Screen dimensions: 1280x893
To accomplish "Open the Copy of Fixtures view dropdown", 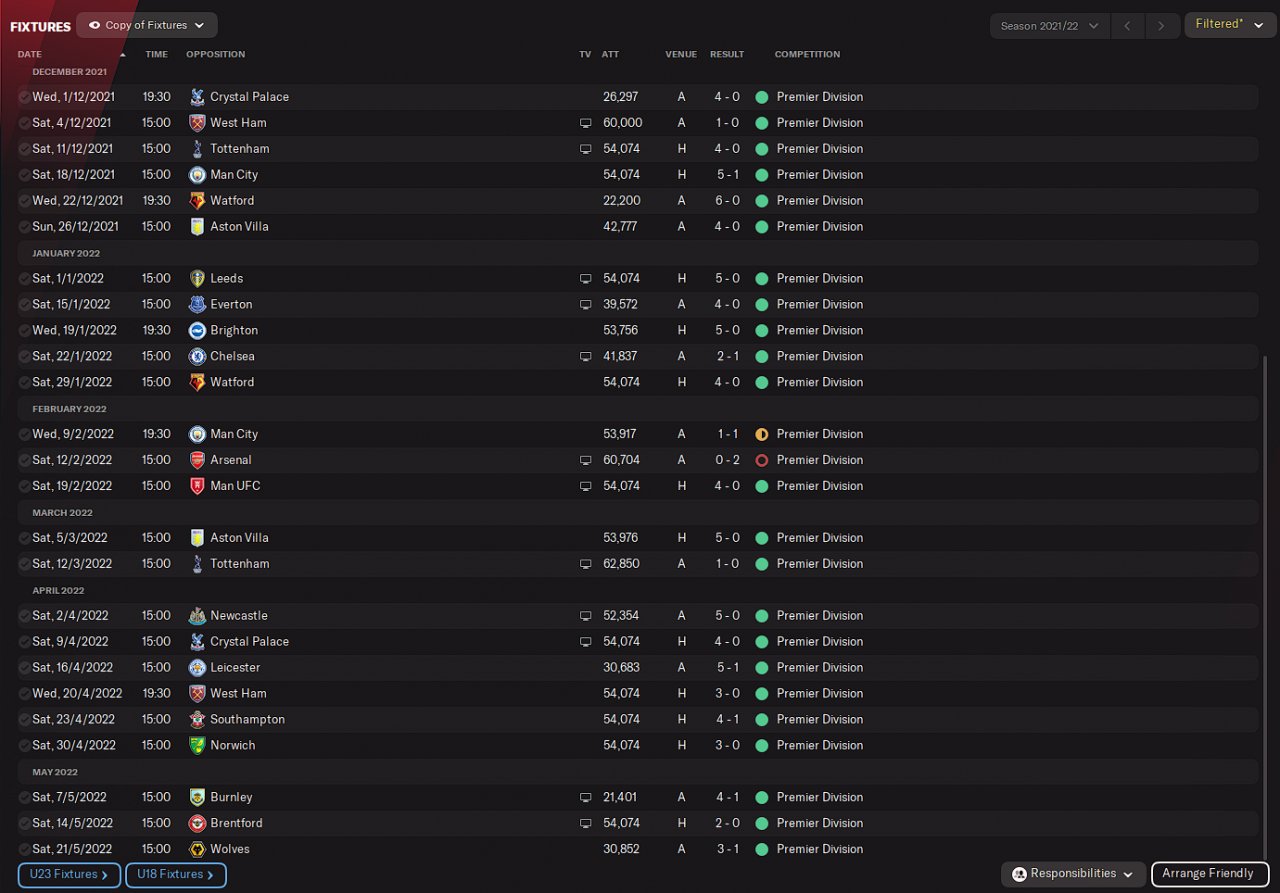I will coord(147,25).
